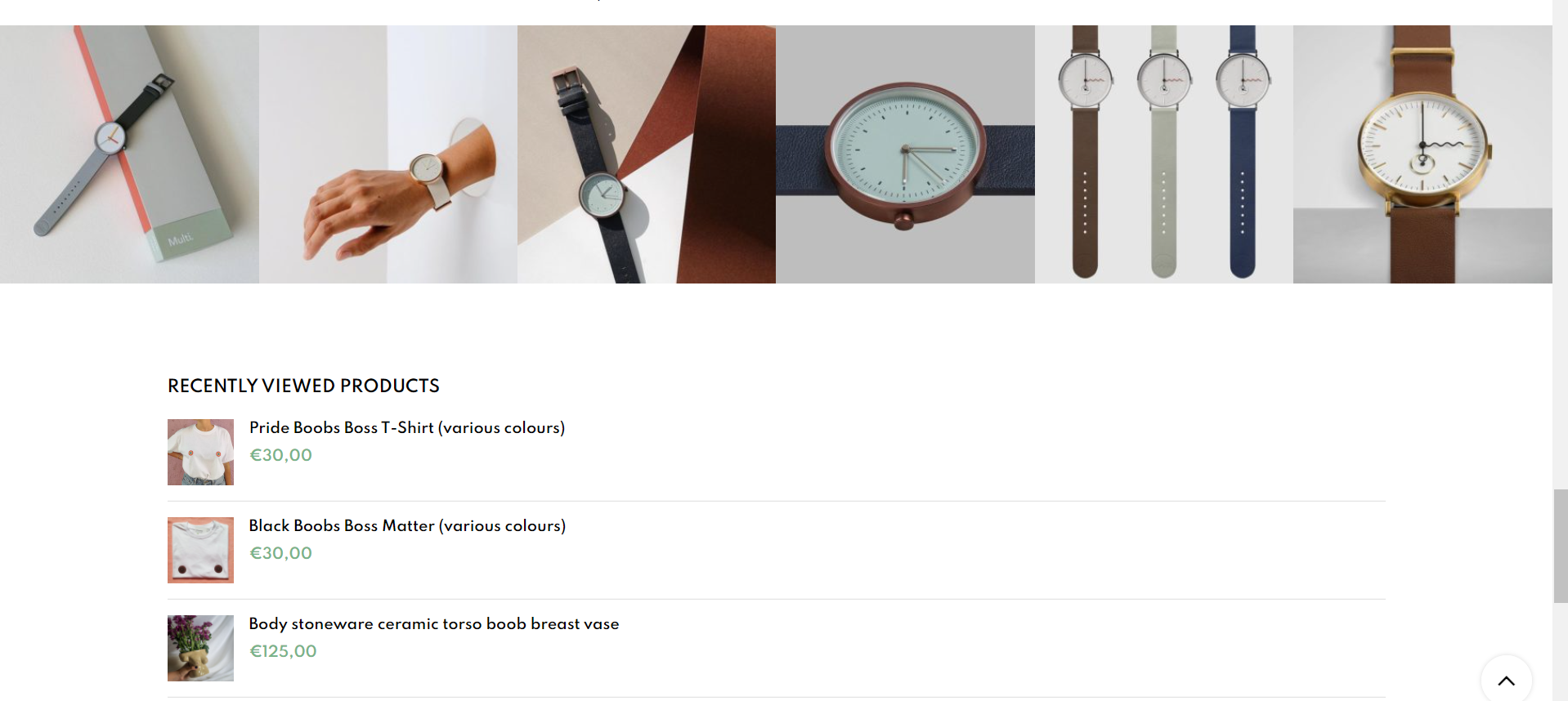The height and width of the screenshot is (701, 1568).
Task: Click the Pride Boobs Boss T-Shirt thumbnail
Action: click(x=200, y=452)
